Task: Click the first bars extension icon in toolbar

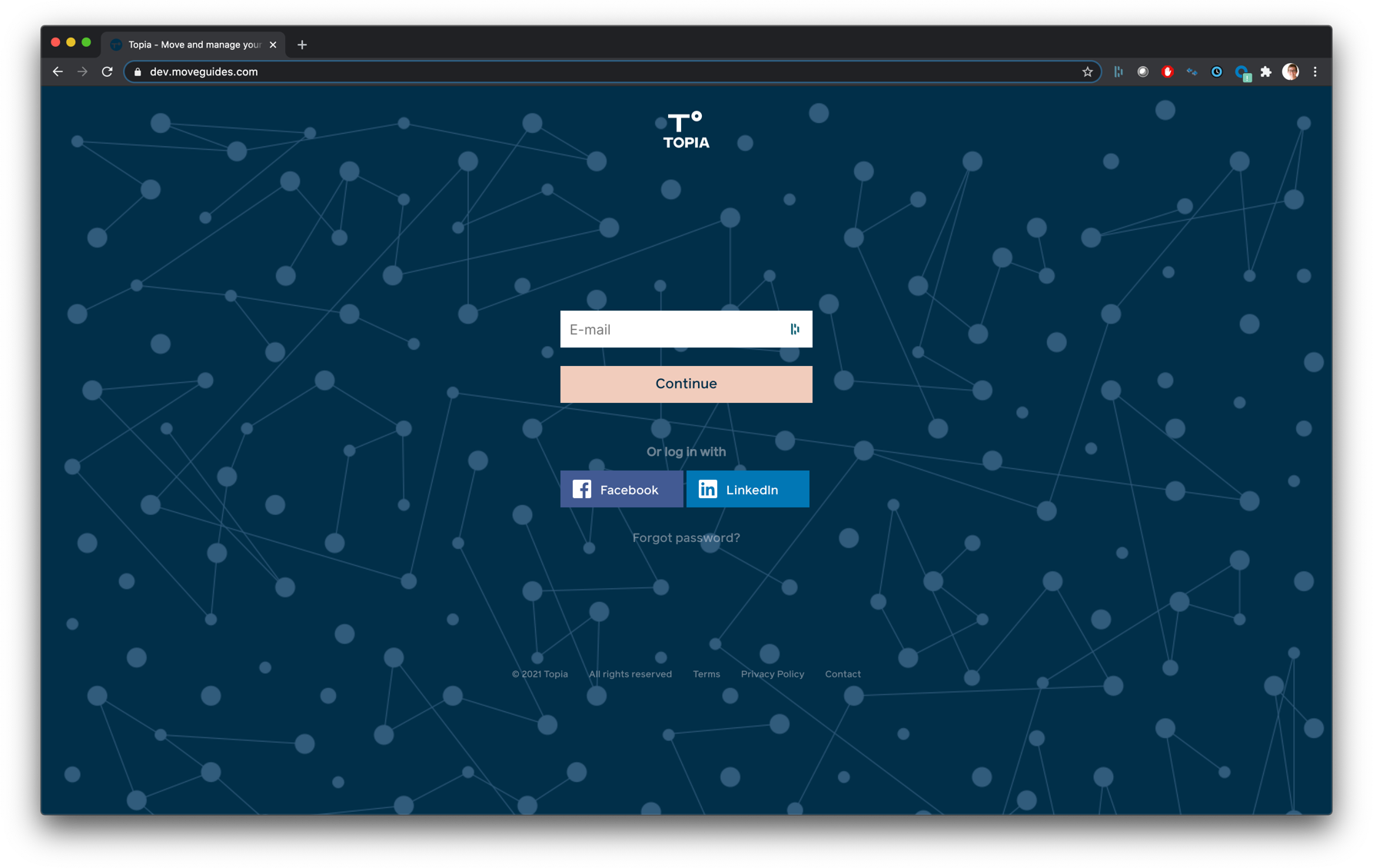Action: pyautogui.click(x=1119, y=72)
